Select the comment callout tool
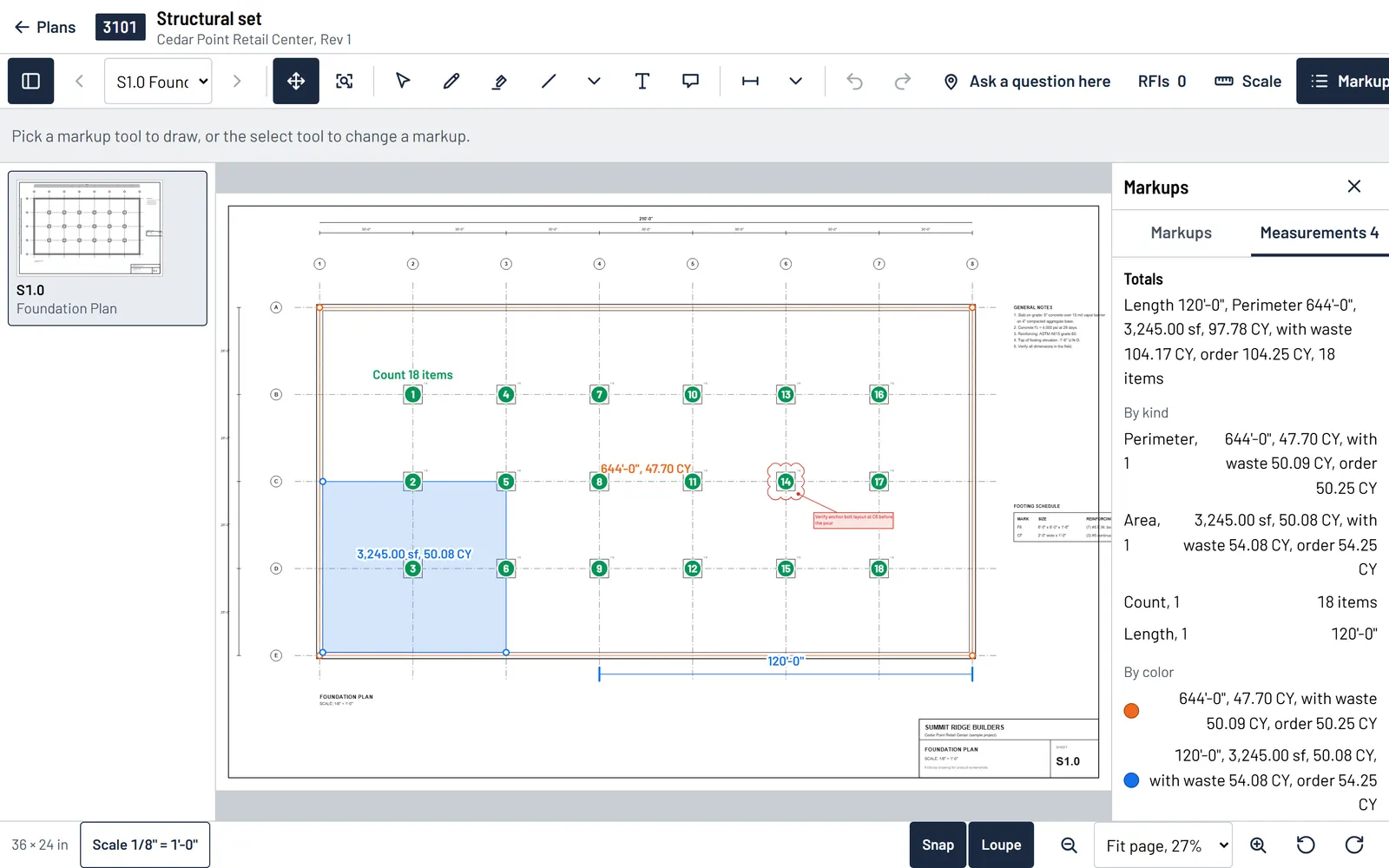Image resolution: width=1389 pixels, height=868 pixels. coord(691,81)
